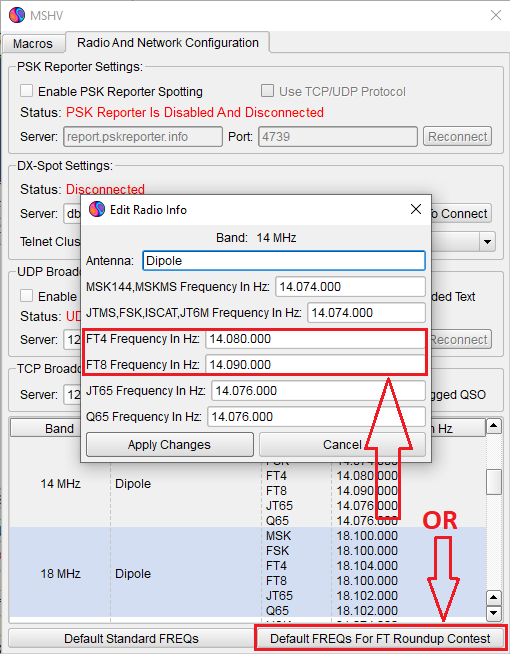Switch to the Macros tab
This screenshot has width=510, height=654.
pyautogui.click(x=33, y=43)
